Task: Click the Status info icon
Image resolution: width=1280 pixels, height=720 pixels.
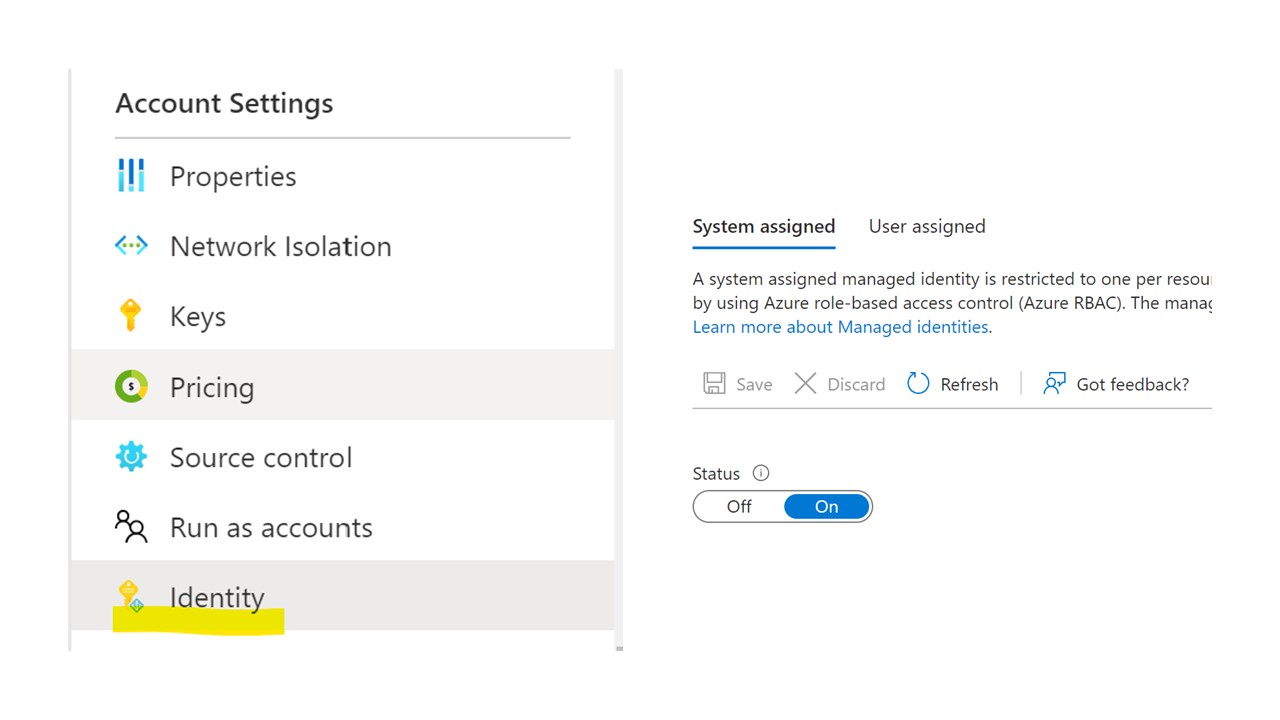Action: pos(761,473)
